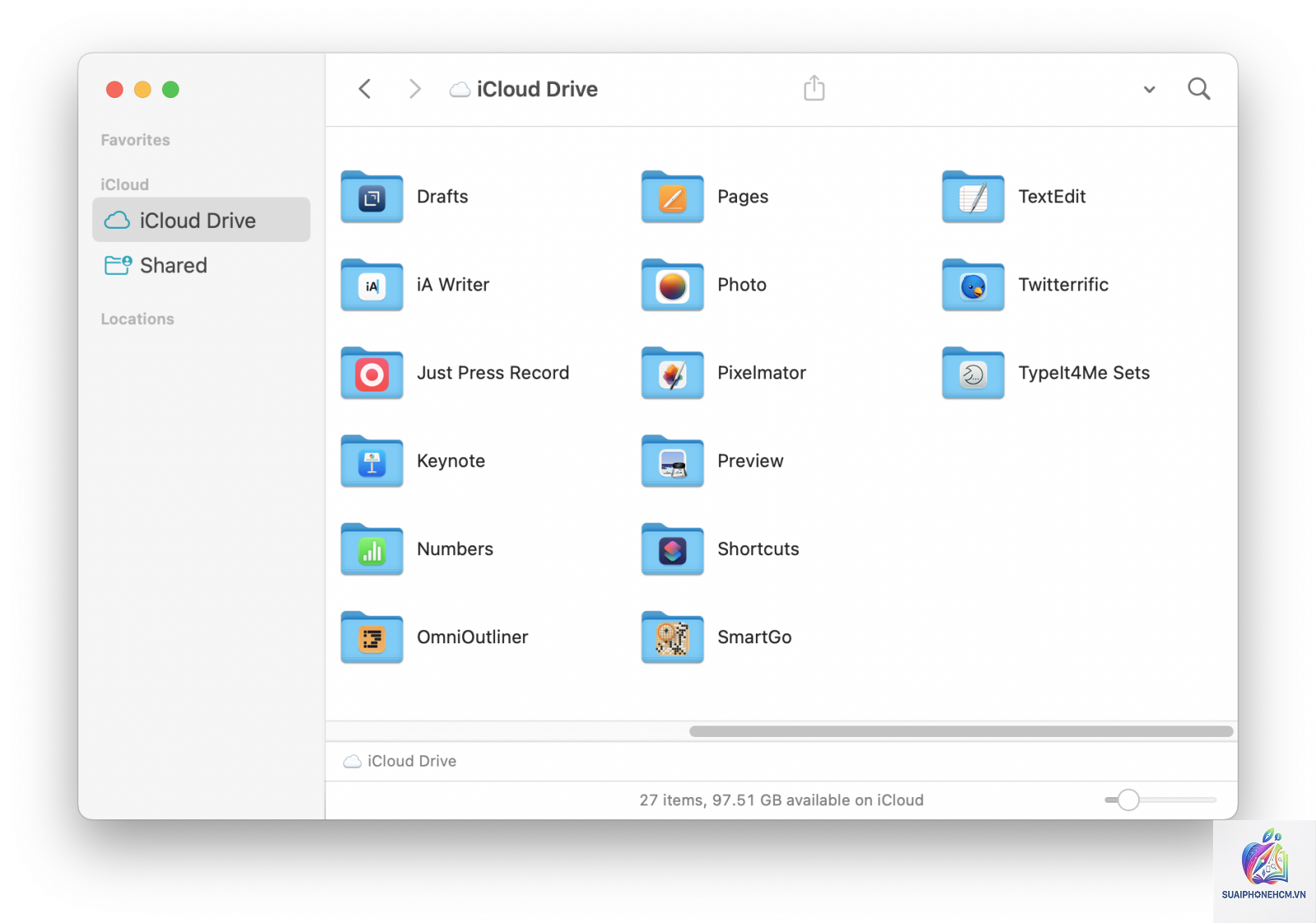Select iCloud Drive in the sidebar
The image size is (1316, 923).
[202, 220]
